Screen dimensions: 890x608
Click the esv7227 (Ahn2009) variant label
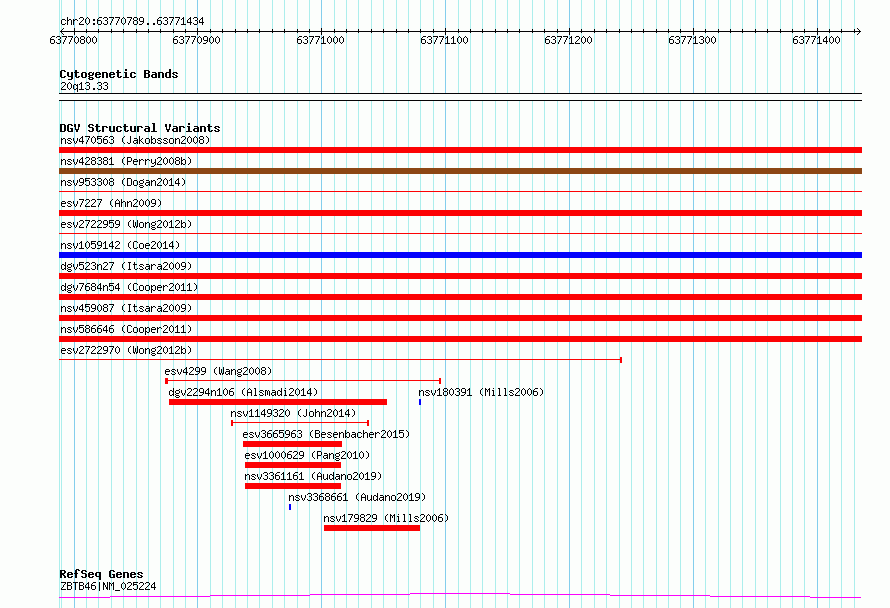tap(111, 203)
